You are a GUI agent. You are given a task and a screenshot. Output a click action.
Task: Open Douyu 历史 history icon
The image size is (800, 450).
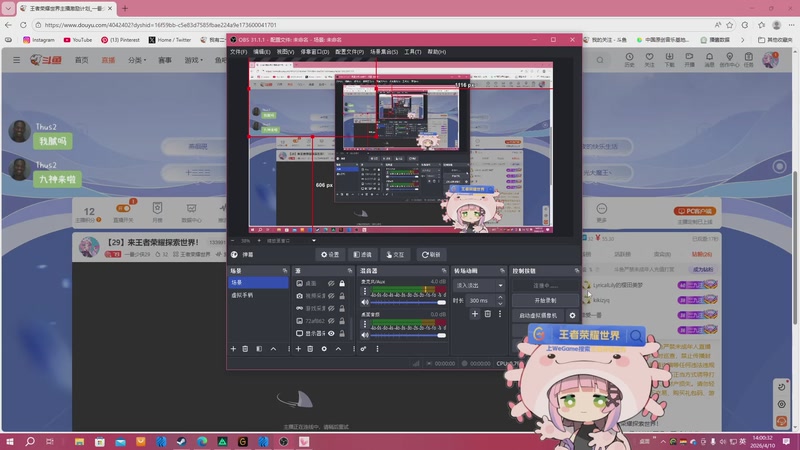click(x=630, y=59)
